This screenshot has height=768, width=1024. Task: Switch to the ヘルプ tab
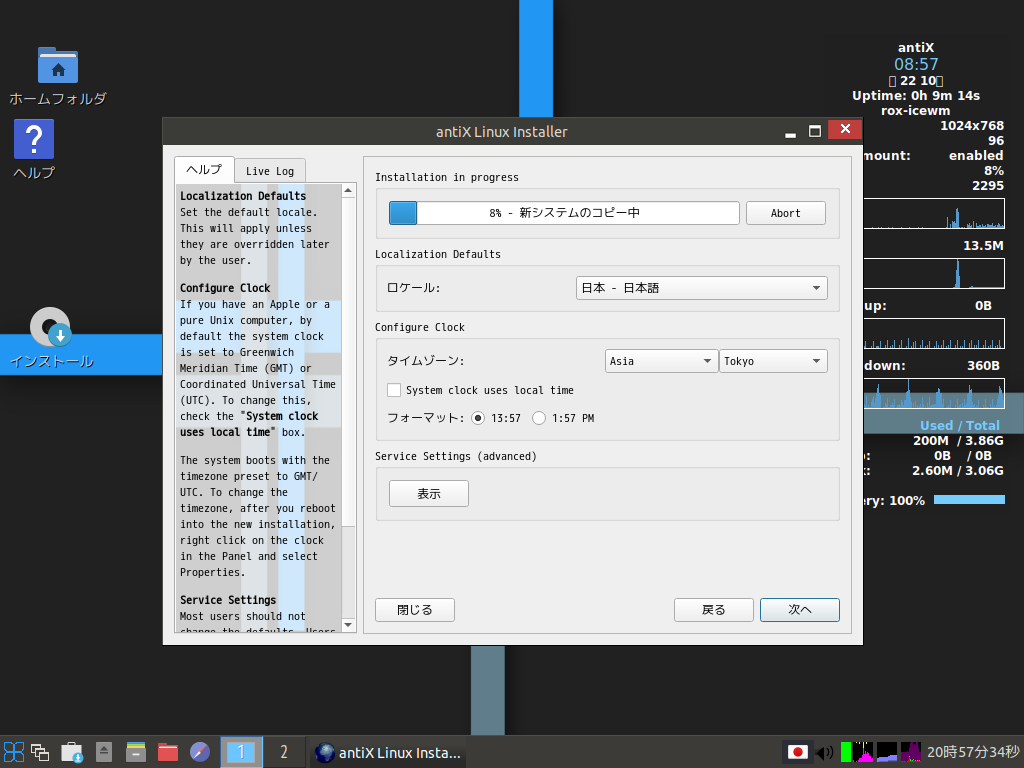pyautogui.click(x=204, y=170)
